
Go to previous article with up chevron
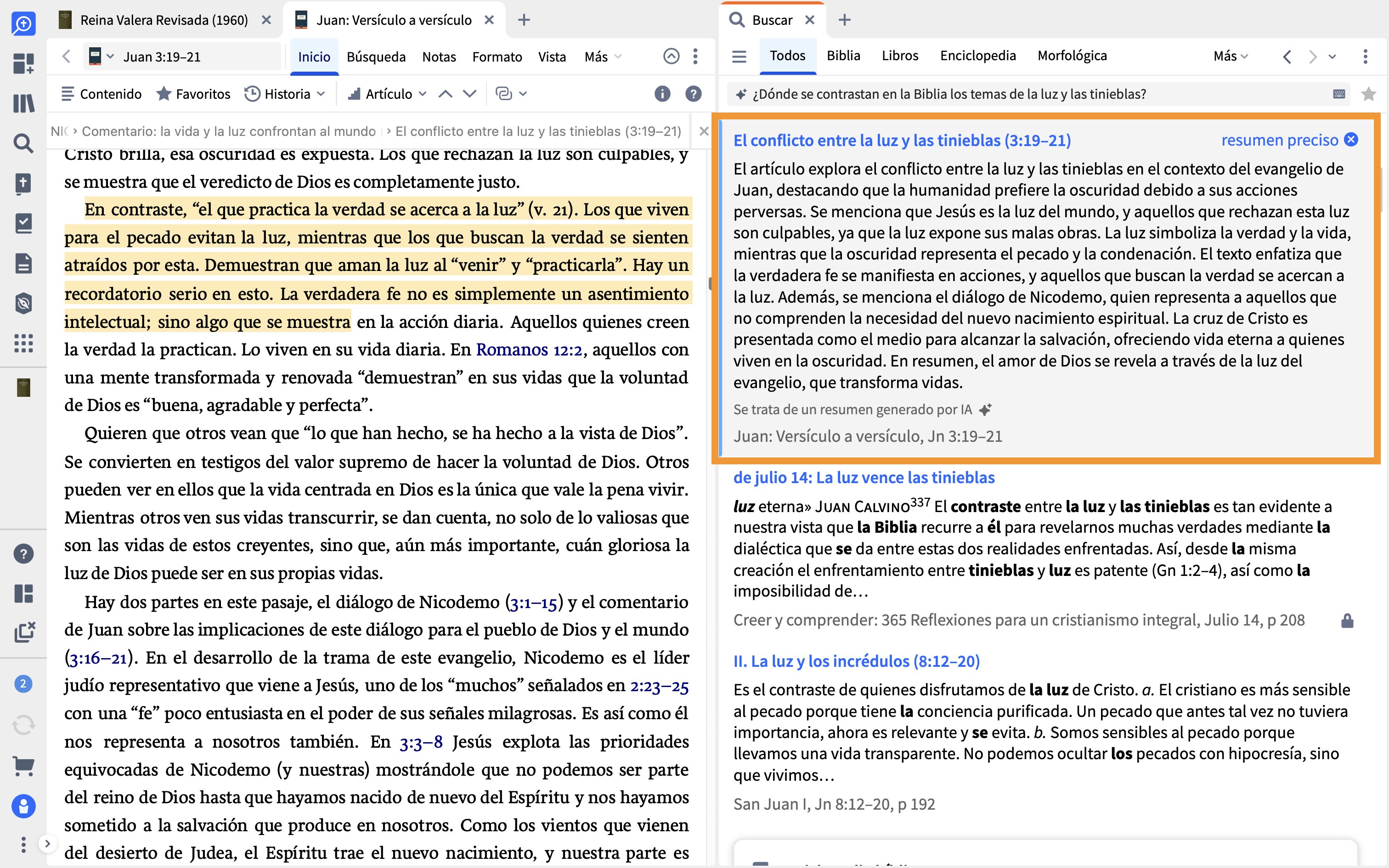pos(446,94)
